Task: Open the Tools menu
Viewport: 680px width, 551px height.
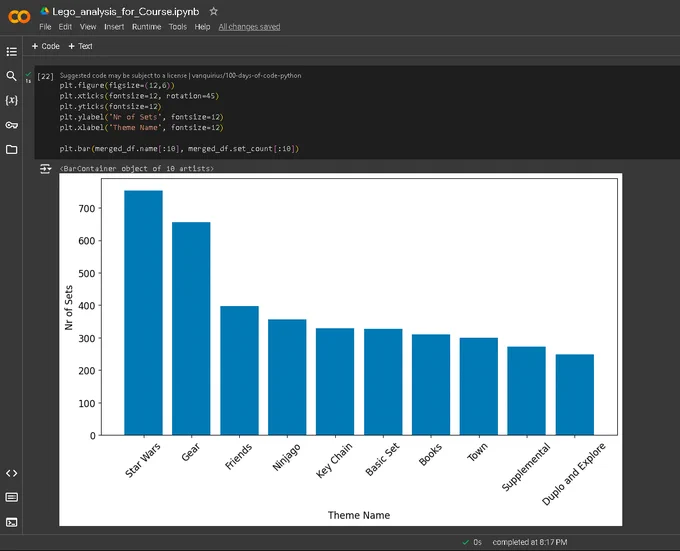Action: 178,27
